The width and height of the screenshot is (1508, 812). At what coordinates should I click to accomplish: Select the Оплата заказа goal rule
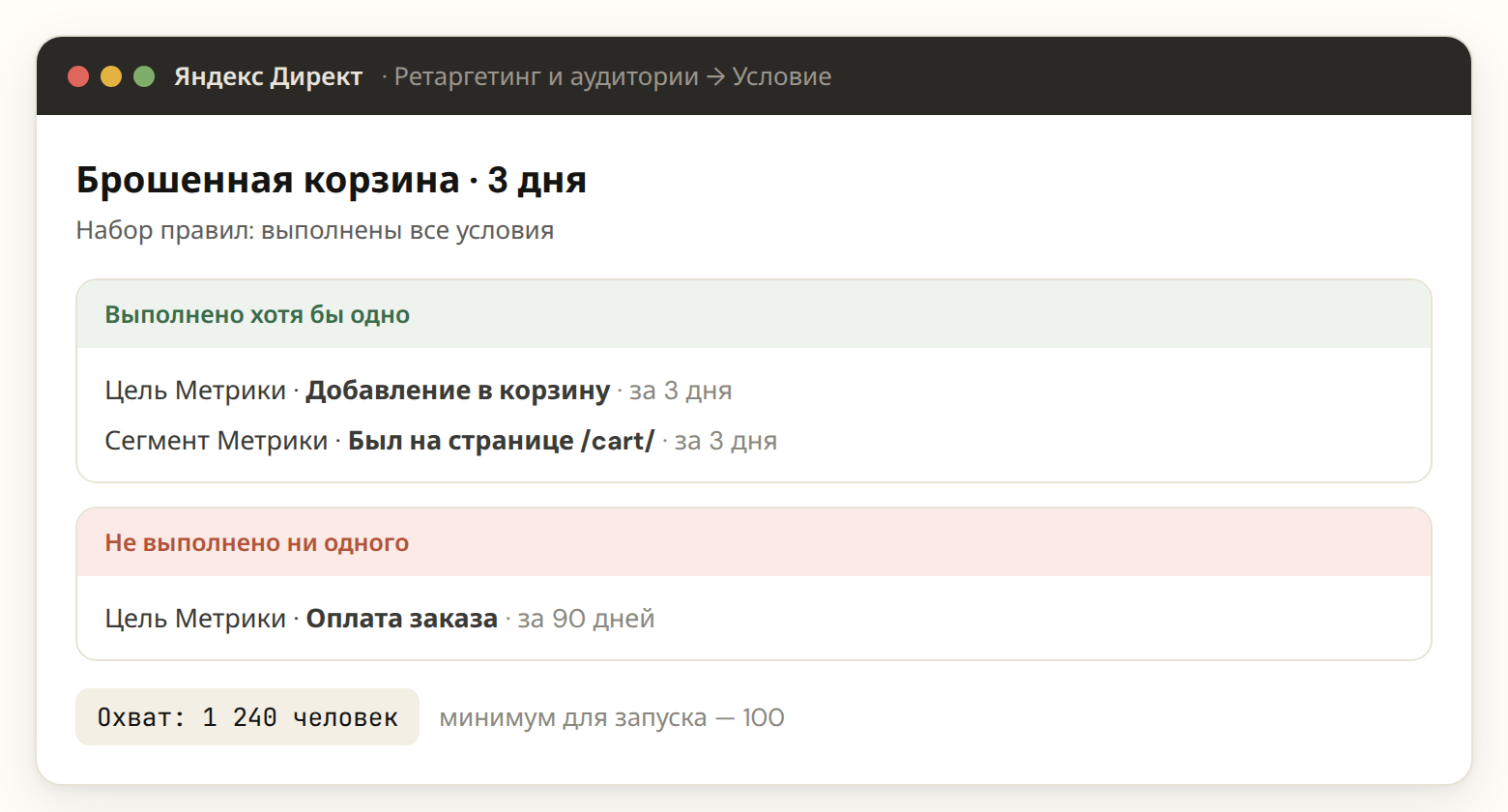402,619
